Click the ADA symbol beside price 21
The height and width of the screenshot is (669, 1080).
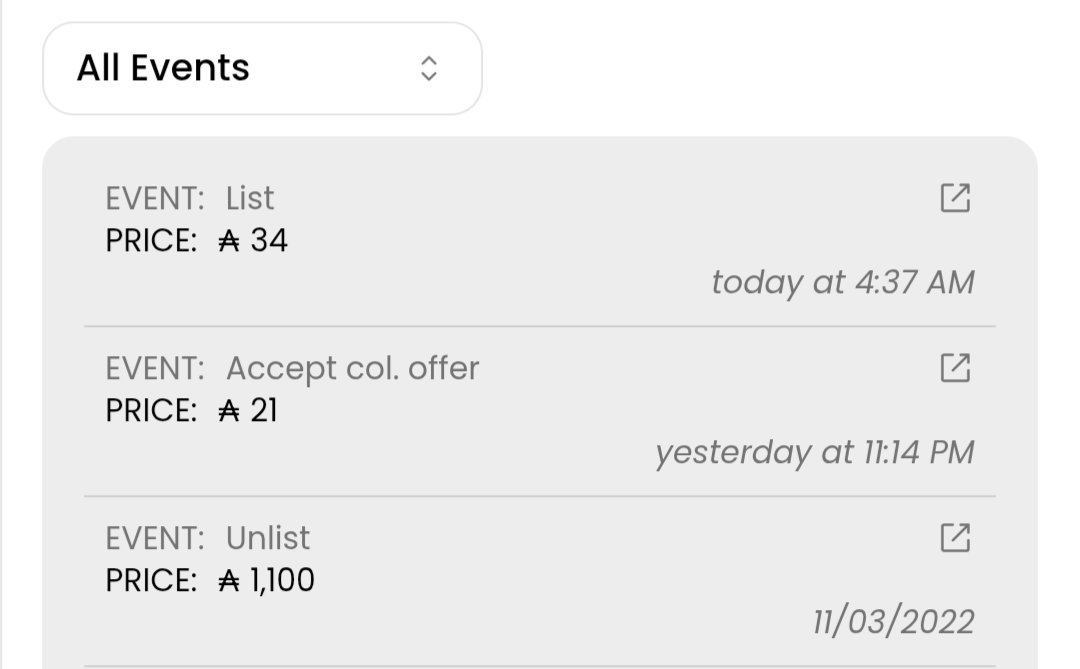pyautogui.click(x=229, y=411)
